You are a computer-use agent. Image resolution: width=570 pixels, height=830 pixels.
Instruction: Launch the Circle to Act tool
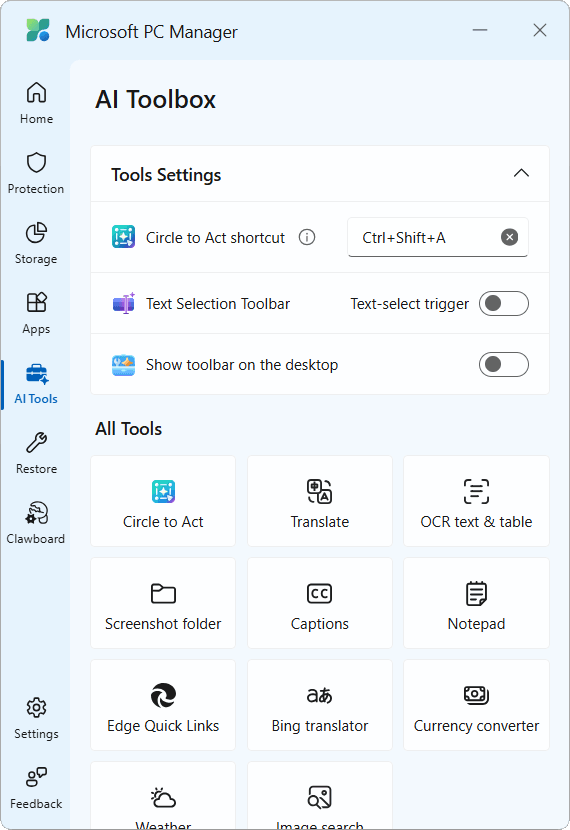point(163,501)
